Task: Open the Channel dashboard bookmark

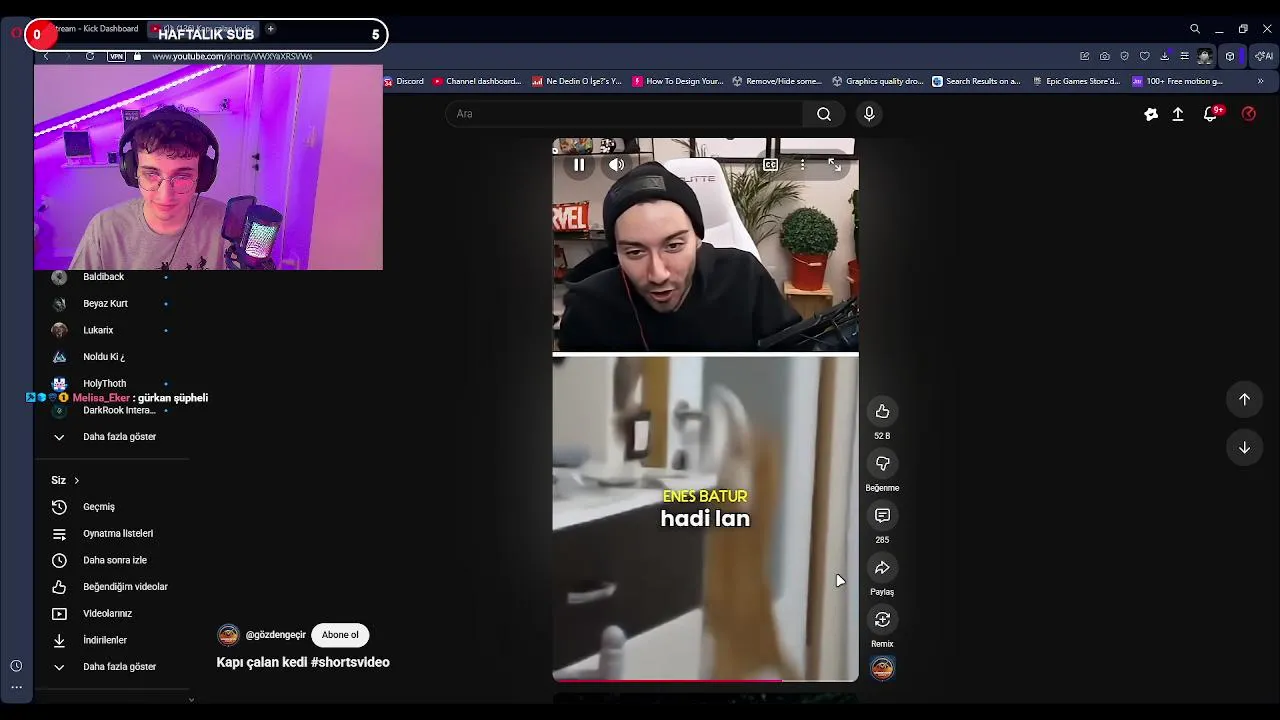Action: 477,81
